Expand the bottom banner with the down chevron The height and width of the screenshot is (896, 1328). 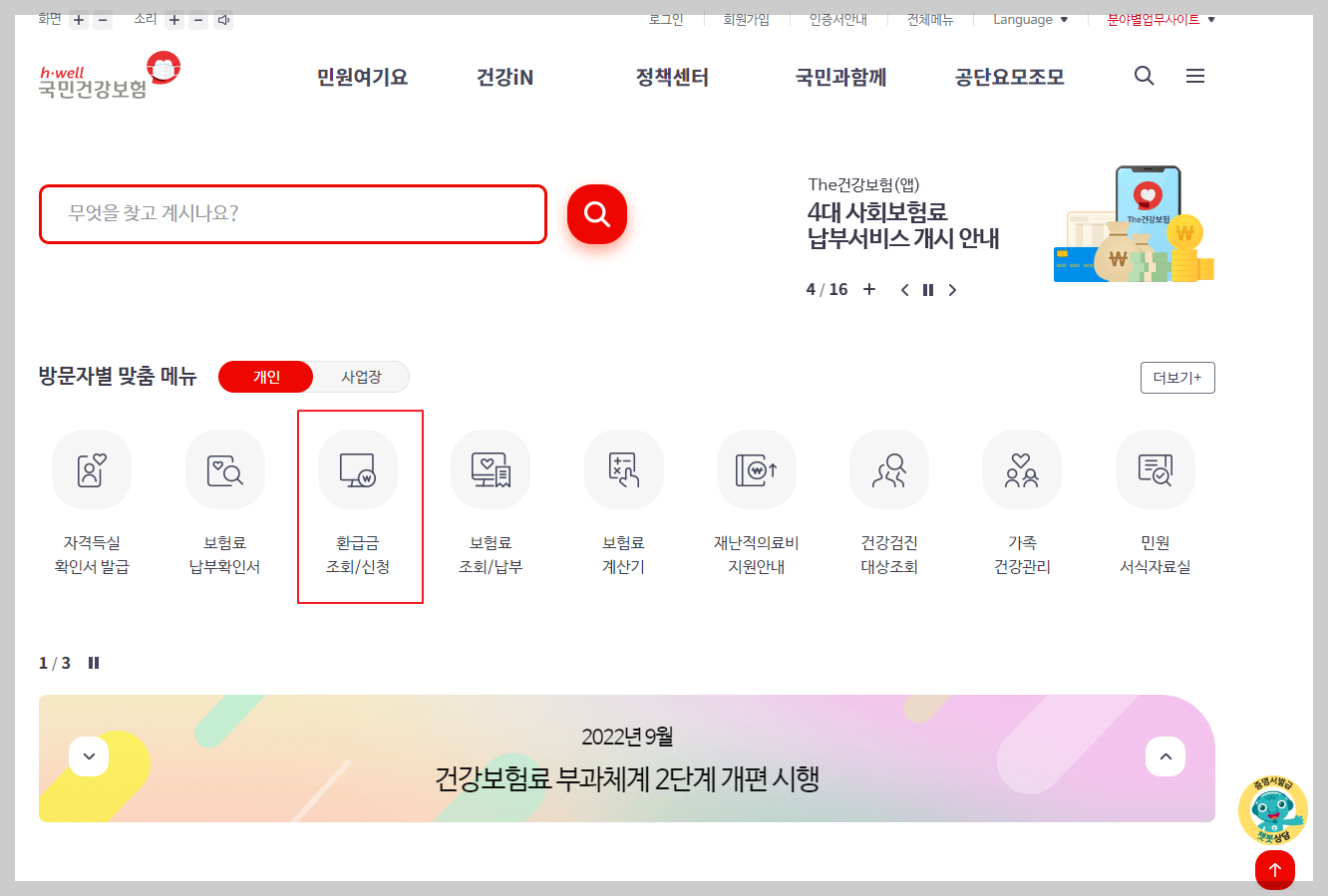click(x=89, y=756)
